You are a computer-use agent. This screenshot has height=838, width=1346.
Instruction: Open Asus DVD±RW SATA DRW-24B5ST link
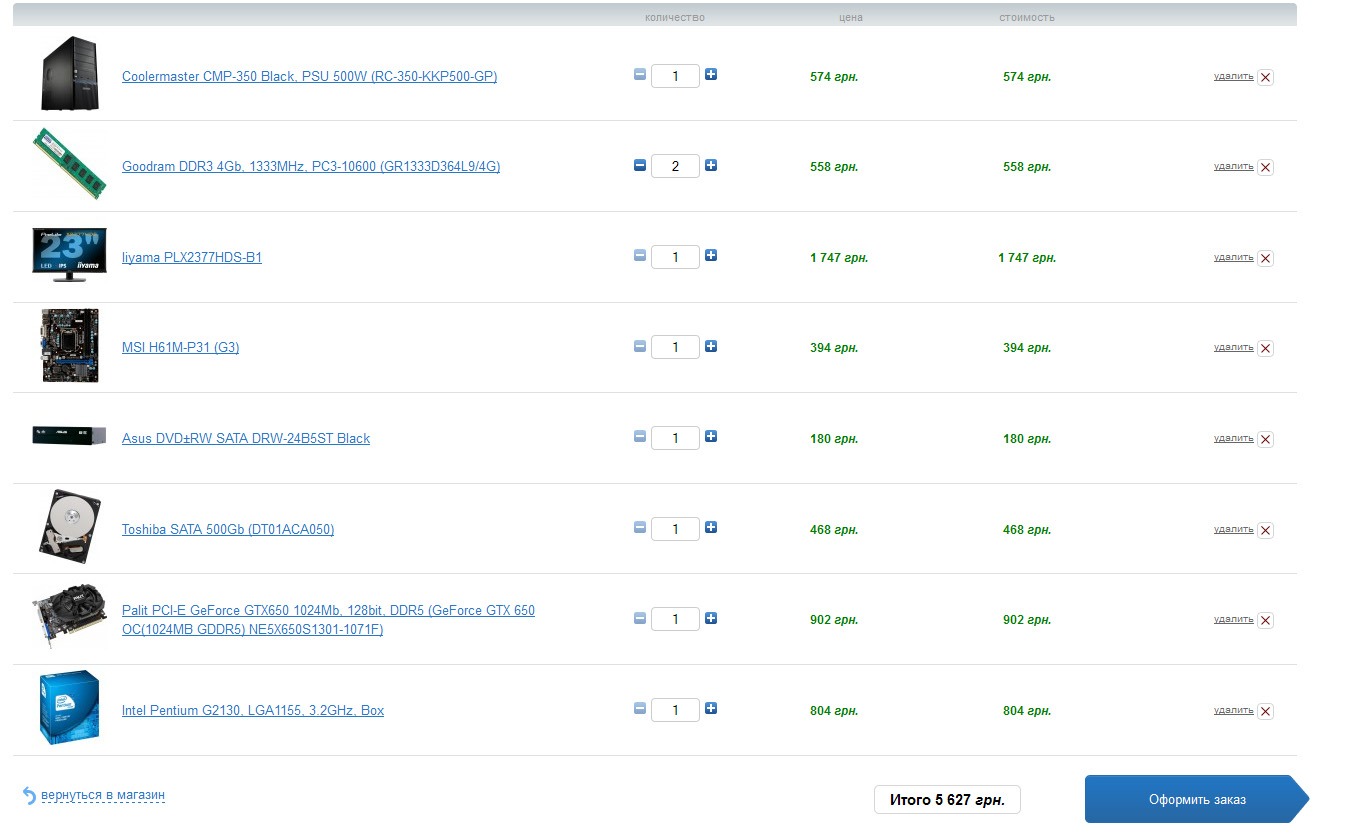pyautogui.click(x=246, y=438)
